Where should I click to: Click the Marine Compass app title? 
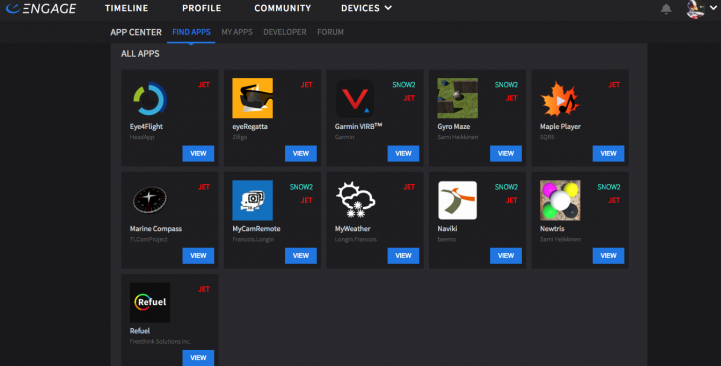click(x=156, y=229)
